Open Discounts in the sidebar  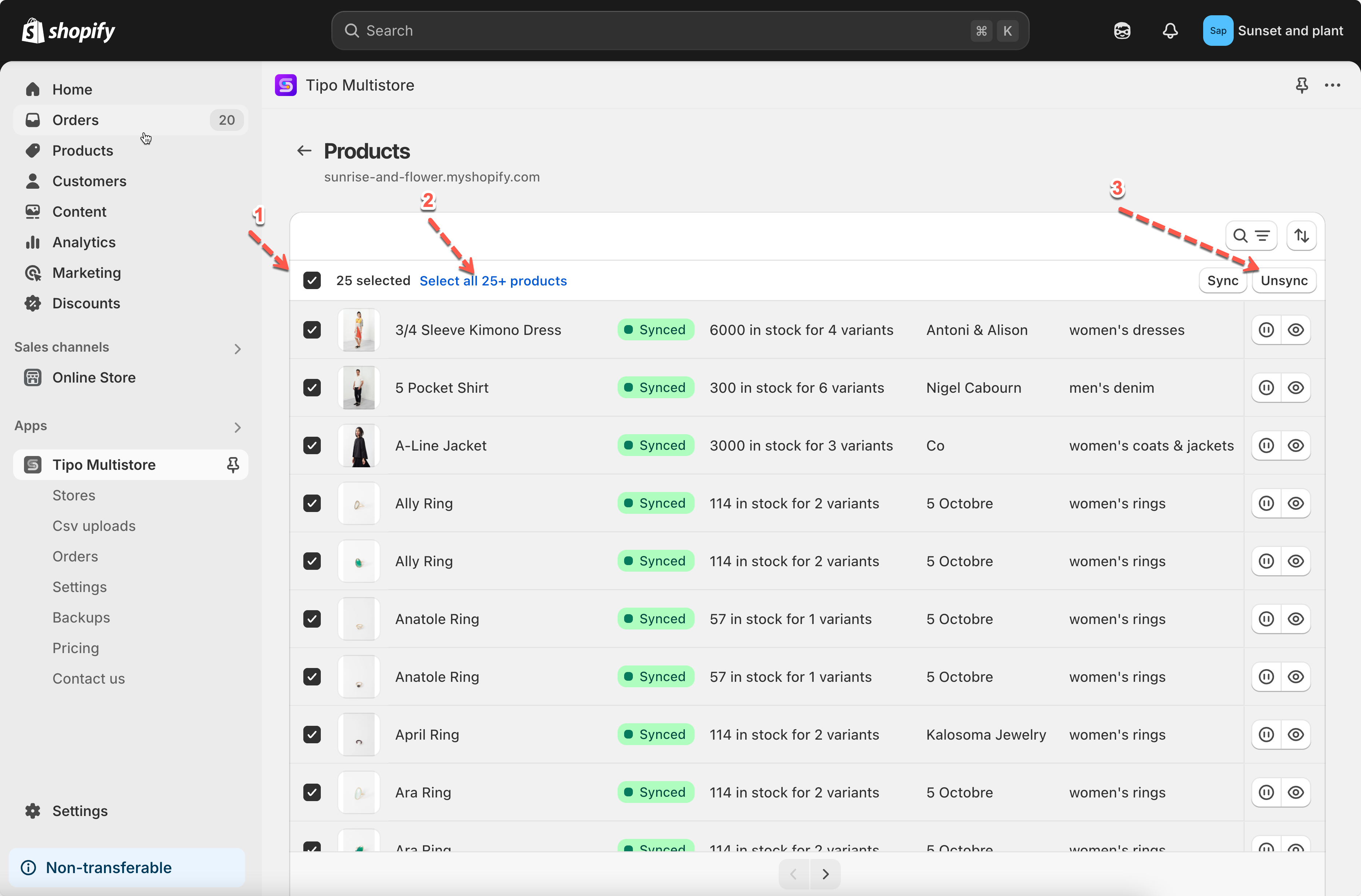tap(130, 303)
